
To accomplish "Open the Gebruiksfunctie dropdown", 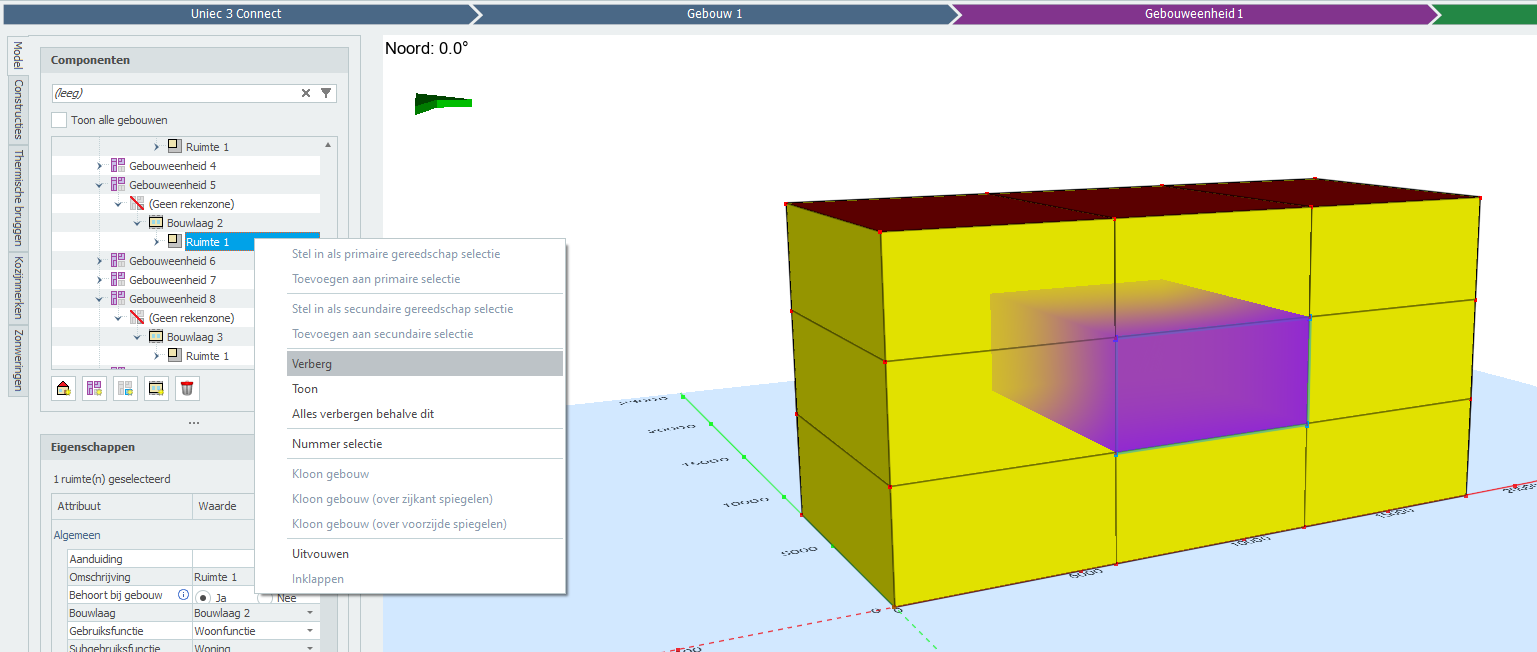I will point(310,631).
